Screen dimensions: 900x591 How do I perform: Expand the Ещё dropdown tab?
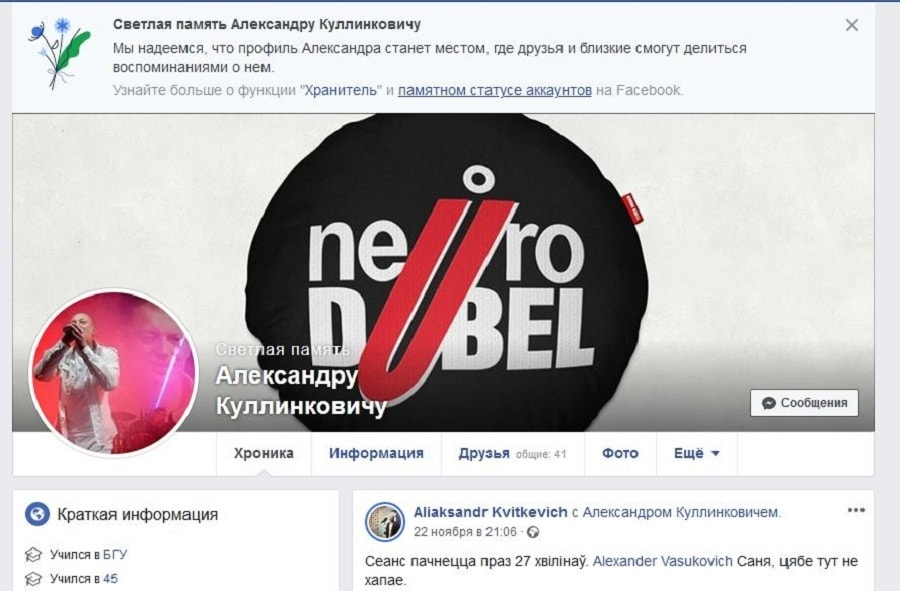click(x=696, y=453)
